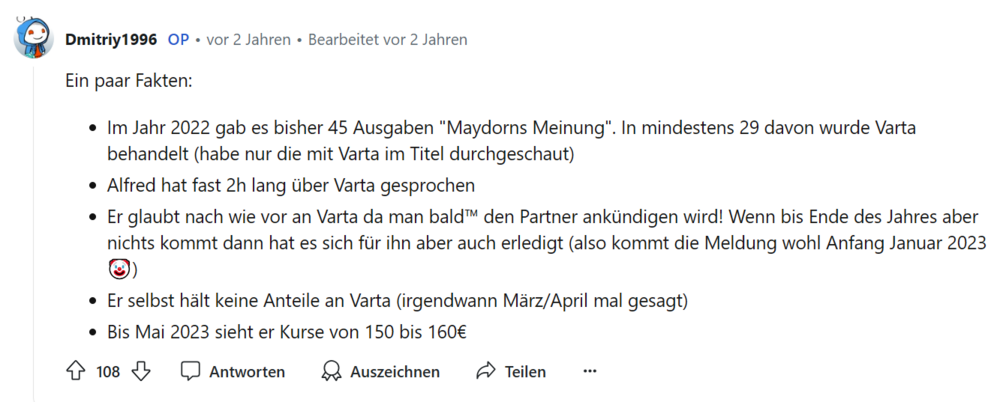The height and width of the screenshot is (402, 1000).
Task: Click the blue OP badge
Action: click(x=179, y=40)
